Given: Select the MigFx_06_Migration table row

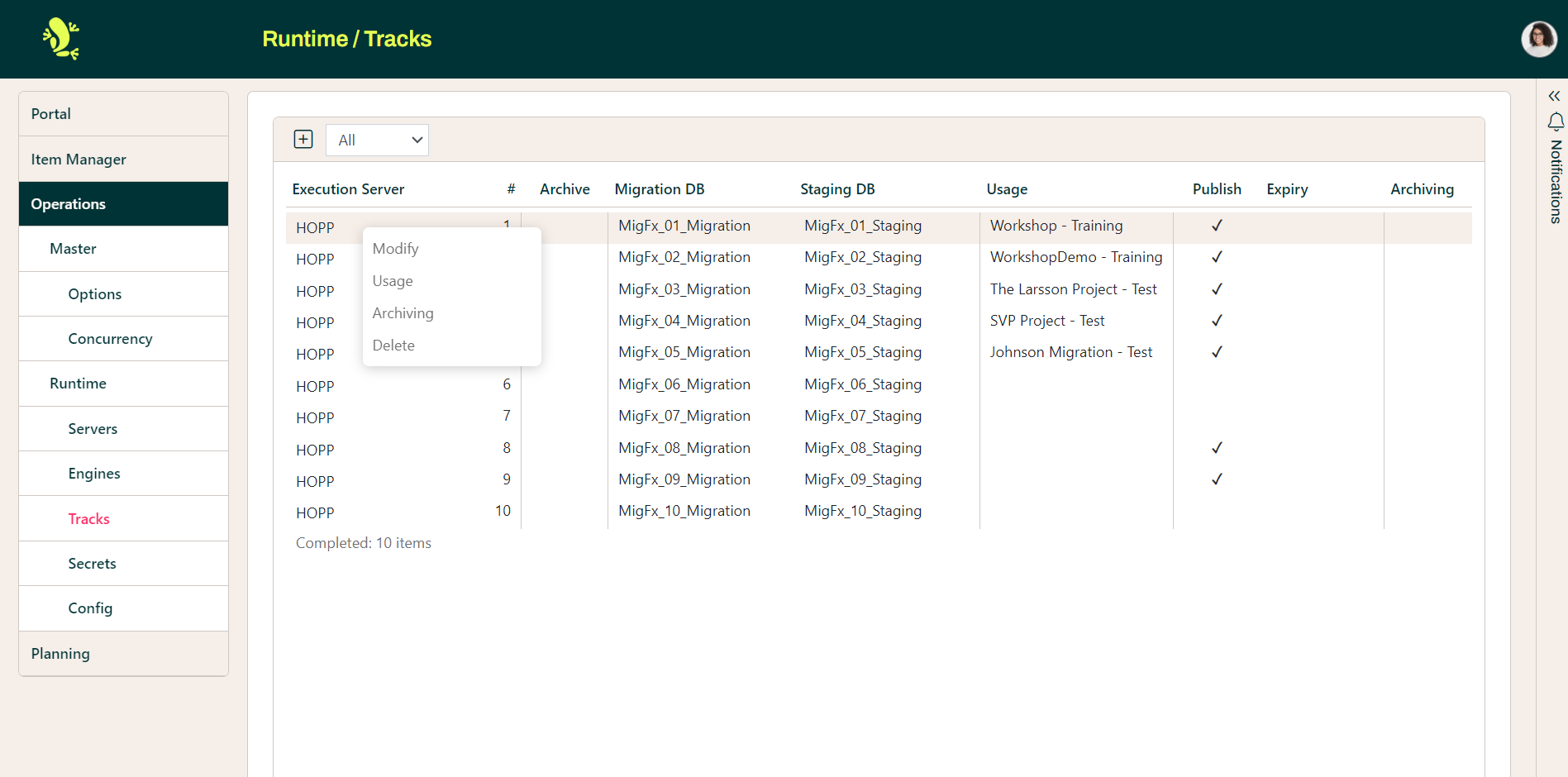Looking at the screenshot, I should coord(684,384).
